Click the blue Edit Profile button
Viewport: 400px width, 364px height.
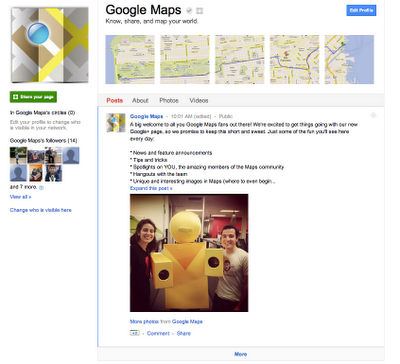[x=361, y=10]
